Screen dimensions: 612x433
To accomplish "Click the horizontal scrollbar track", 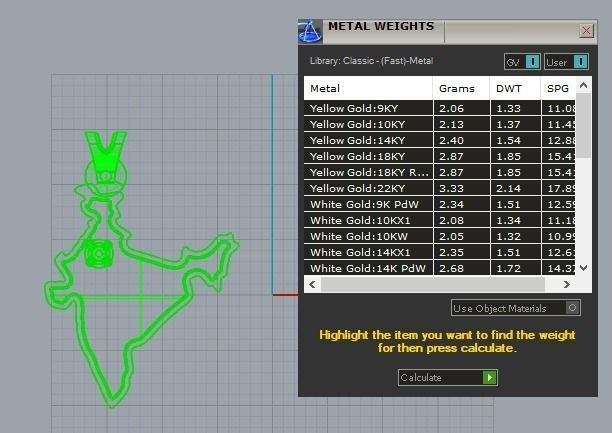I will [432, 285].
